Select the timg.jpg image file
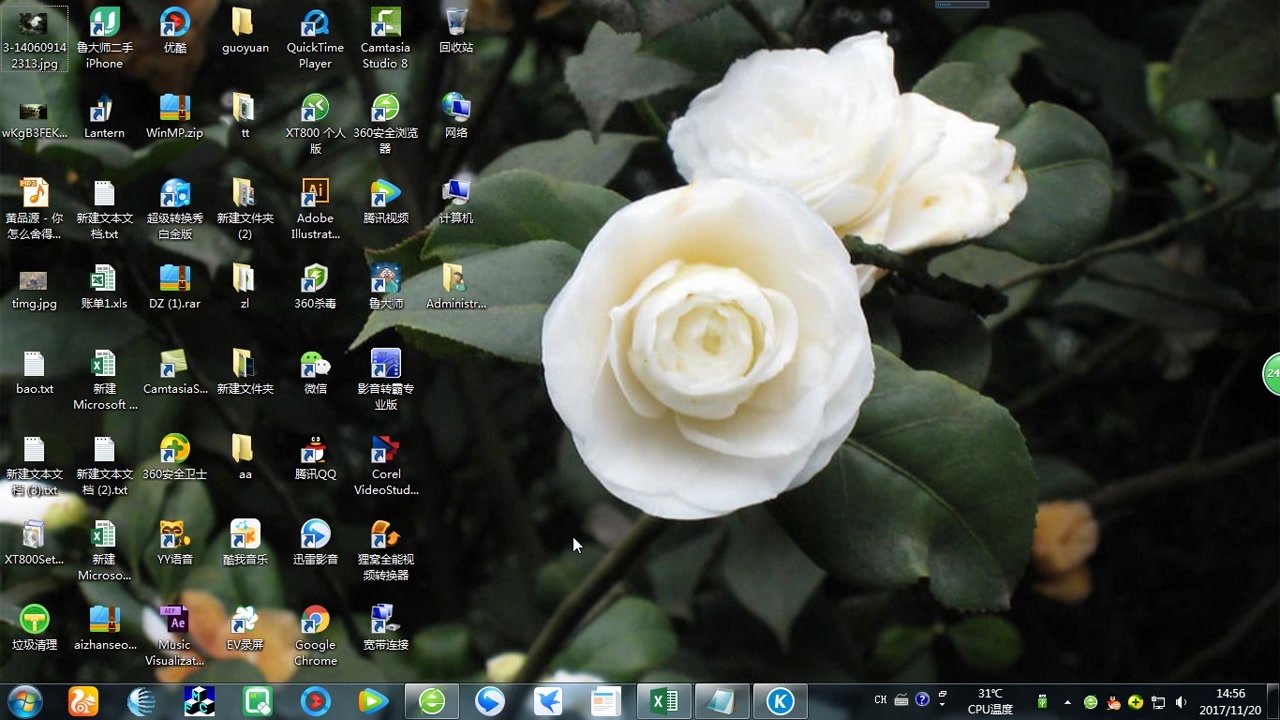The width and height of the screenshot is (1280, 720). click(x=34, y=287)
